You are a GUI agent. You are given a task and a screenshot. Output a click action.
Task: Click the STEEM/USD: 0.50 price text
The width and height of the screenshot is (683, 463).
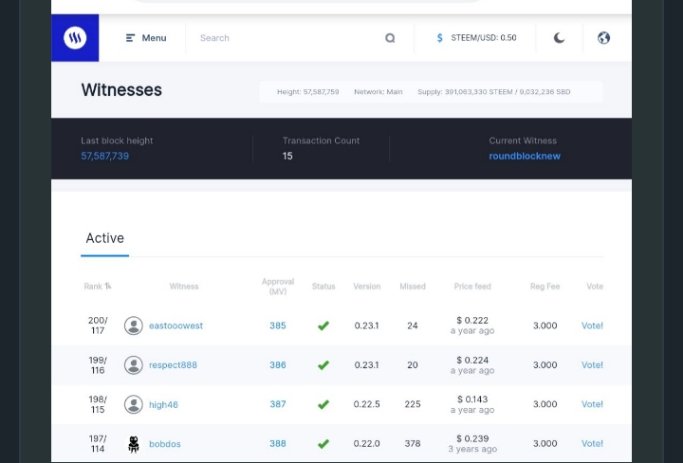484,38
